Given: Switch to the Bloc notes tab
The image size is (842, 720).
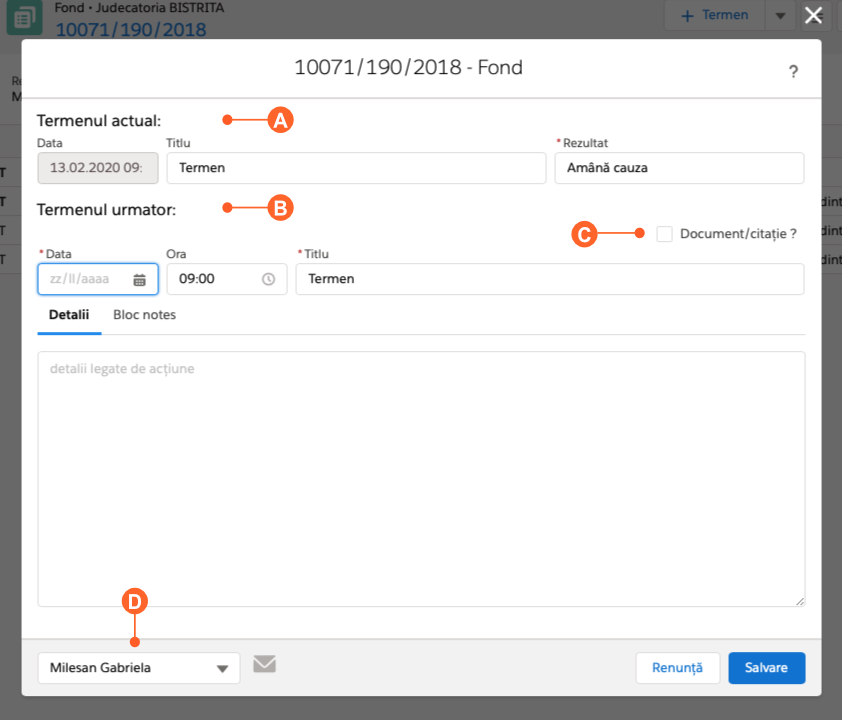Looking at the screenshot, I should 144,315.
